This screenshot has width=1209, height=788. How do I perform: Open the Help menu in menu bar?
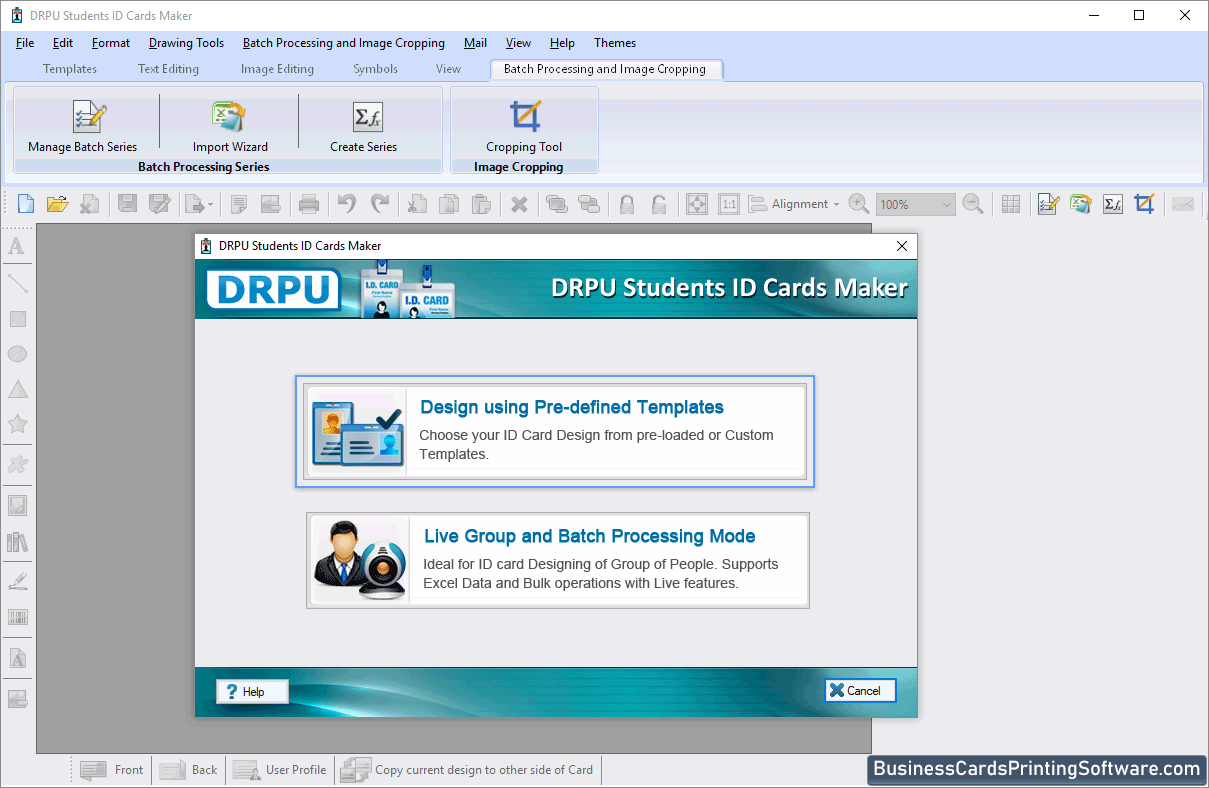(x=563, y=43)
